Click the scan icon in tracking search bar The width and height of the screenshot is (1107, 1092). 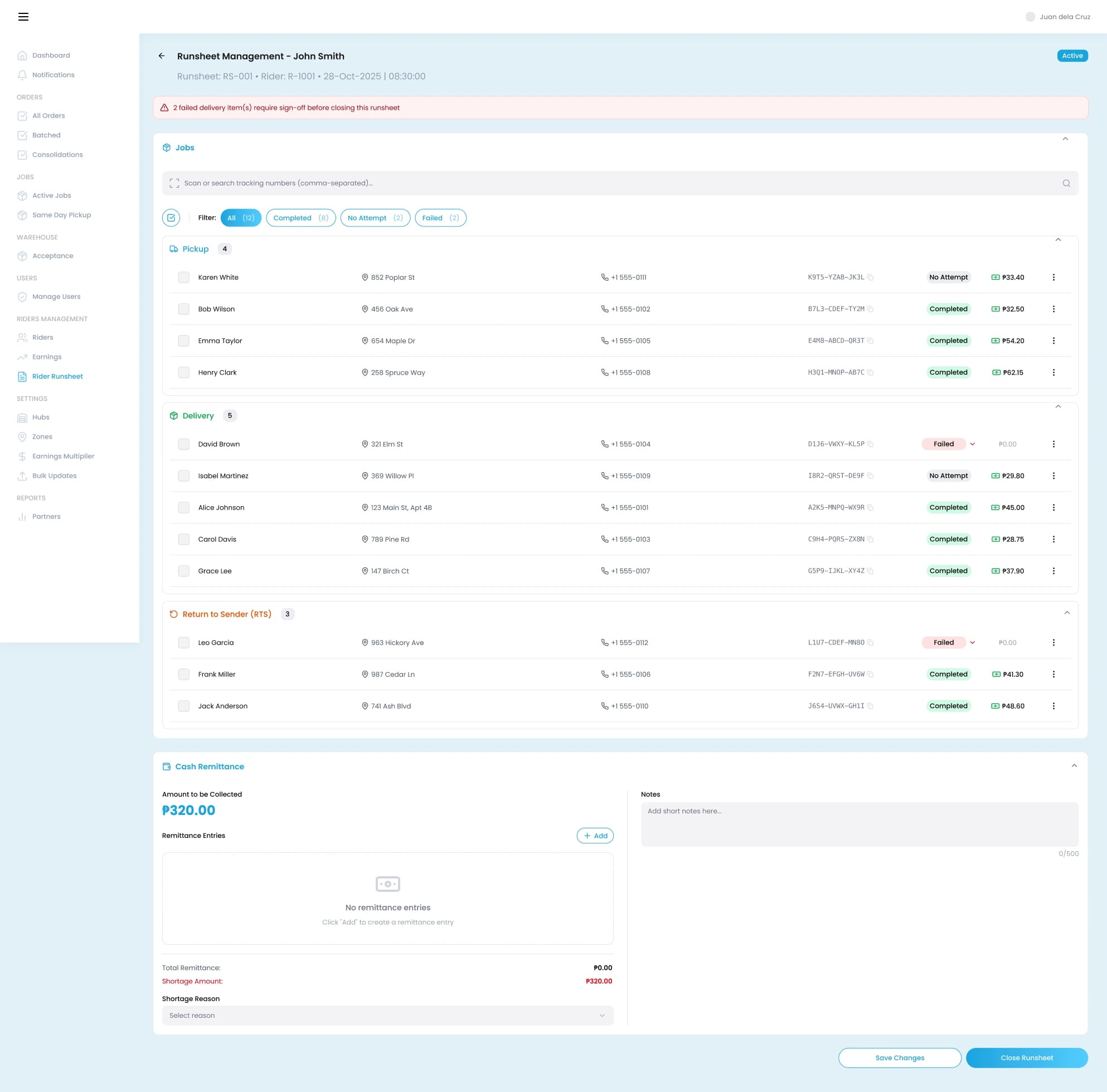pos(174,183)
